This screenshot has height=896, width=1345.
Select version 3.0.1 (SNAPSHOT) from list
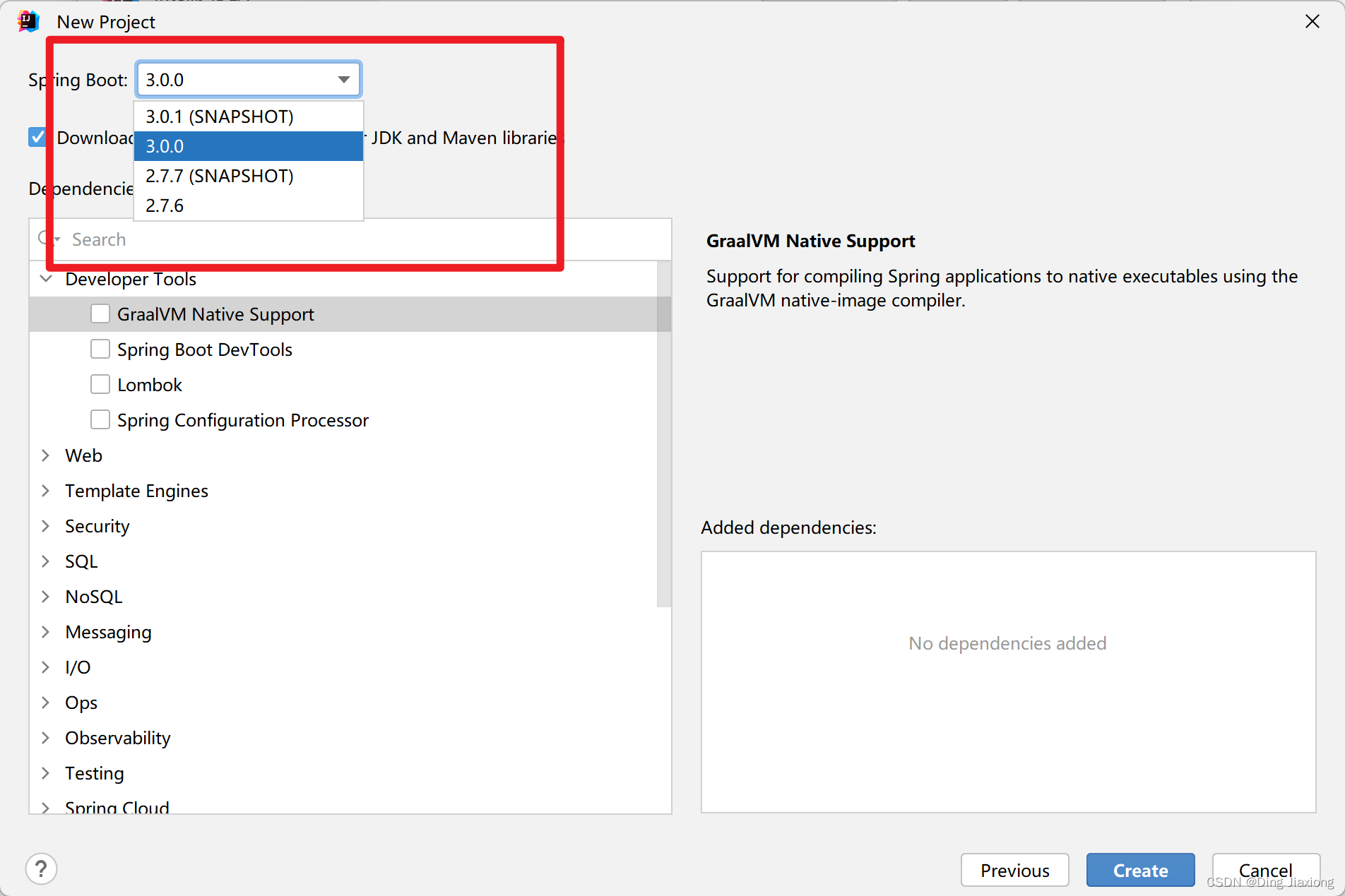pos(249,117)
